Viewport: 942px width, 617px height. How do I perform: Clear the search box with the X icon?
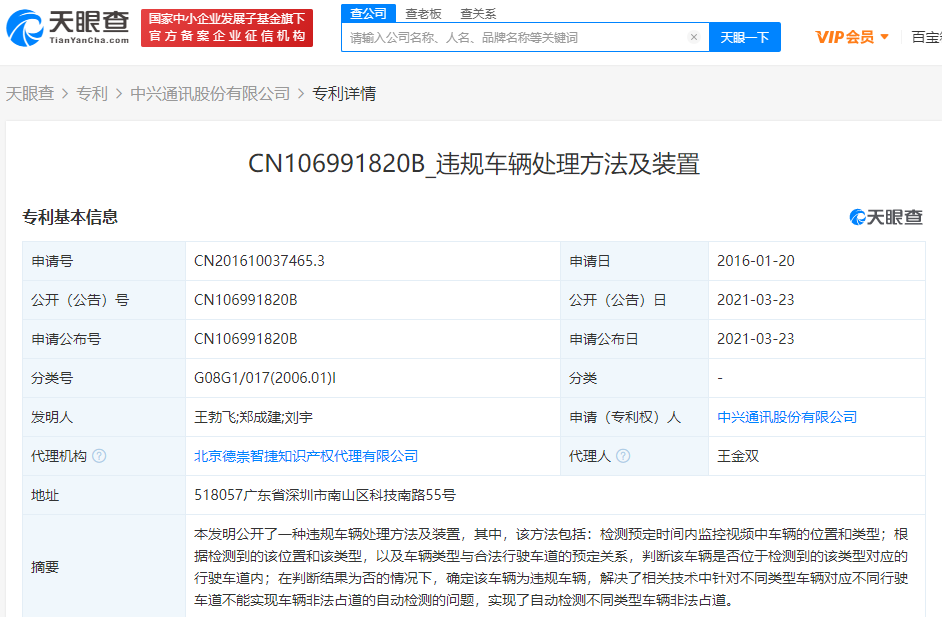(694, 37)
